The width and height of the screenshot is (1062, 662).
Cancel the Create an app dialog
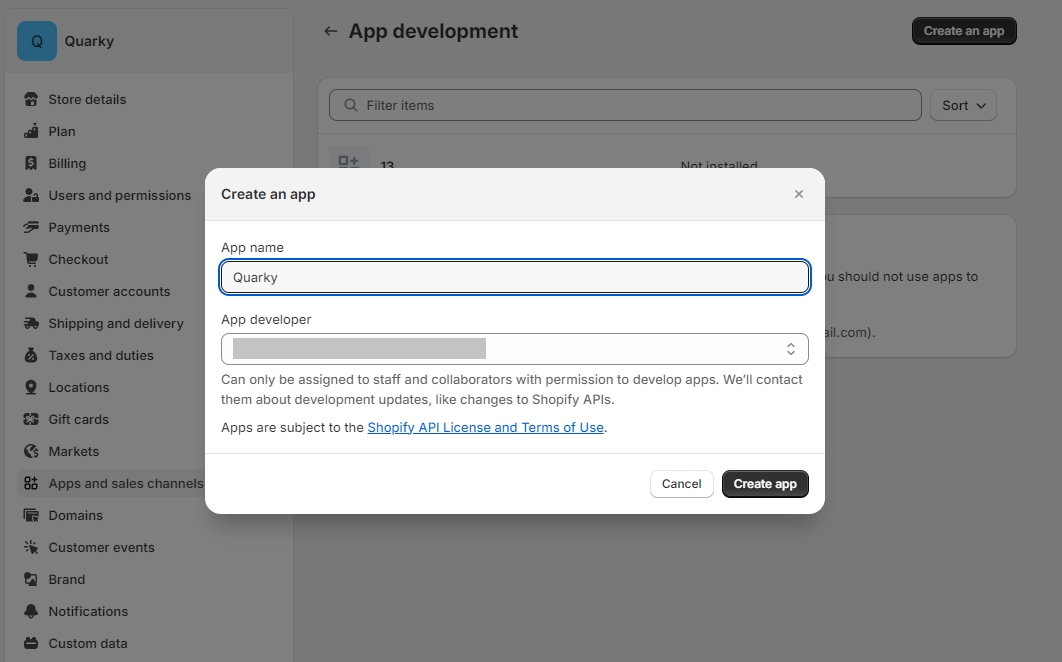pos(681,484)
